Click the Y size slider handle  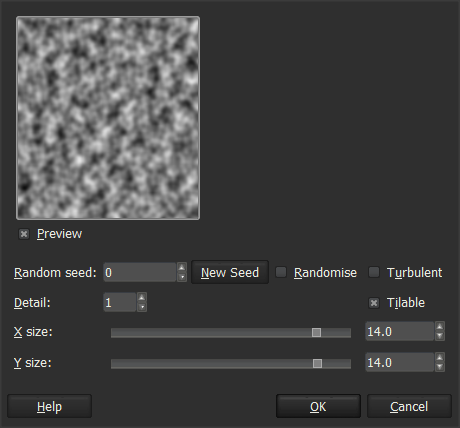[x=317, y=363]
